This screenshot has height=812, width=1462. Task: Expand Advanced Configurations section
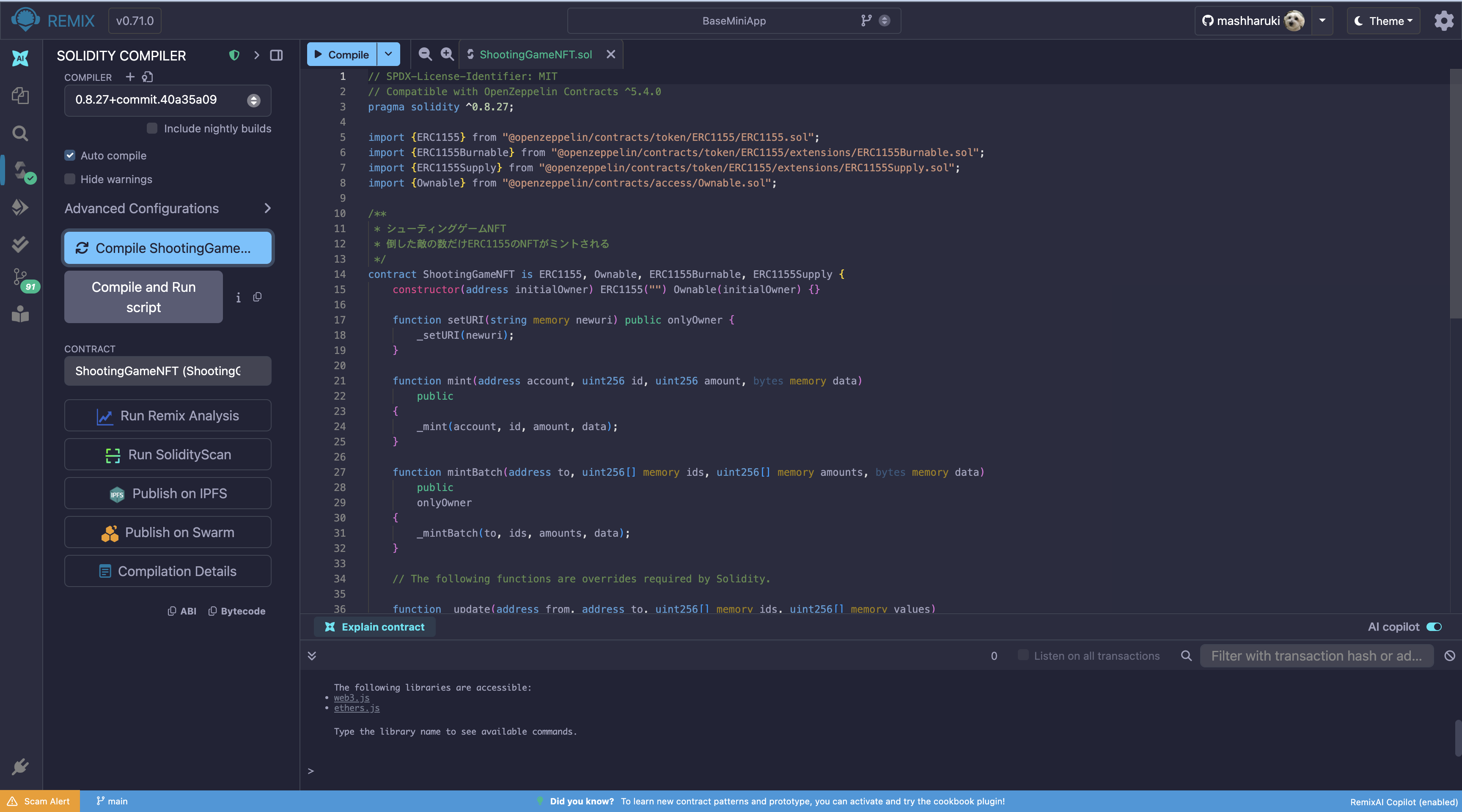(x=167, y=208)
